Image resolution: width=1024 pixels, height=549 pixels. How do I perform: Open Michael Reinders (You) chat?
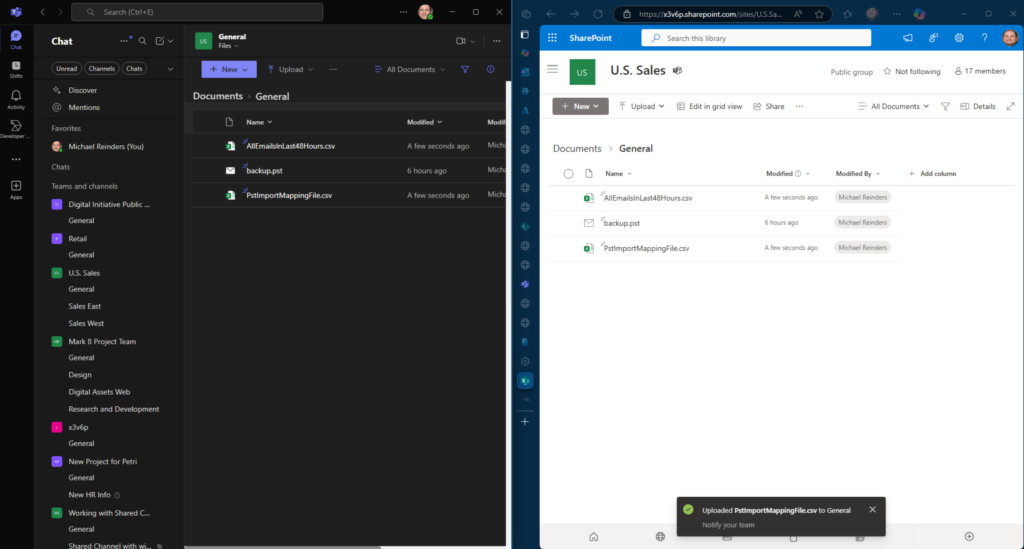pos(106,147)
